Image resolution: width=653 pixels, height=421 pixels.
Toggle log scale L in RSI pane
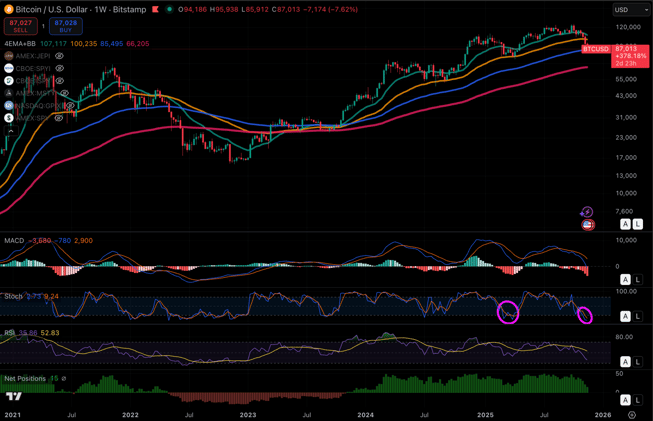point(638,362)
